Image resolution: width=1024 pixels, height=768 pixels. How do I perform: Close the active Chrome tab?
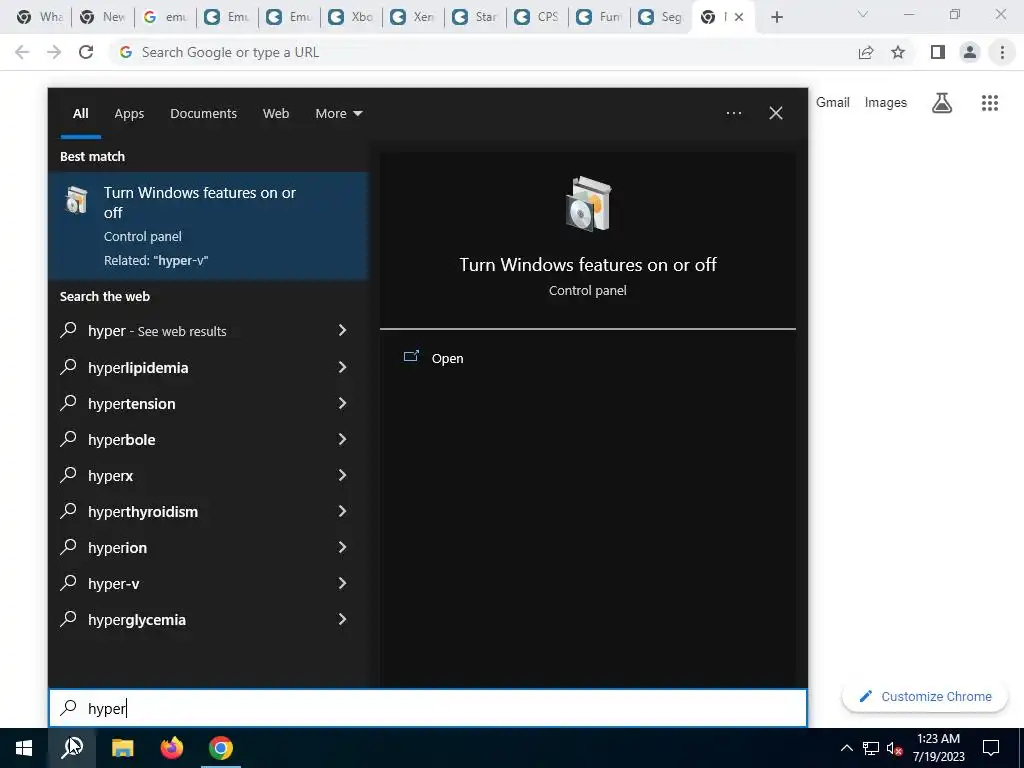coord(739,17)
